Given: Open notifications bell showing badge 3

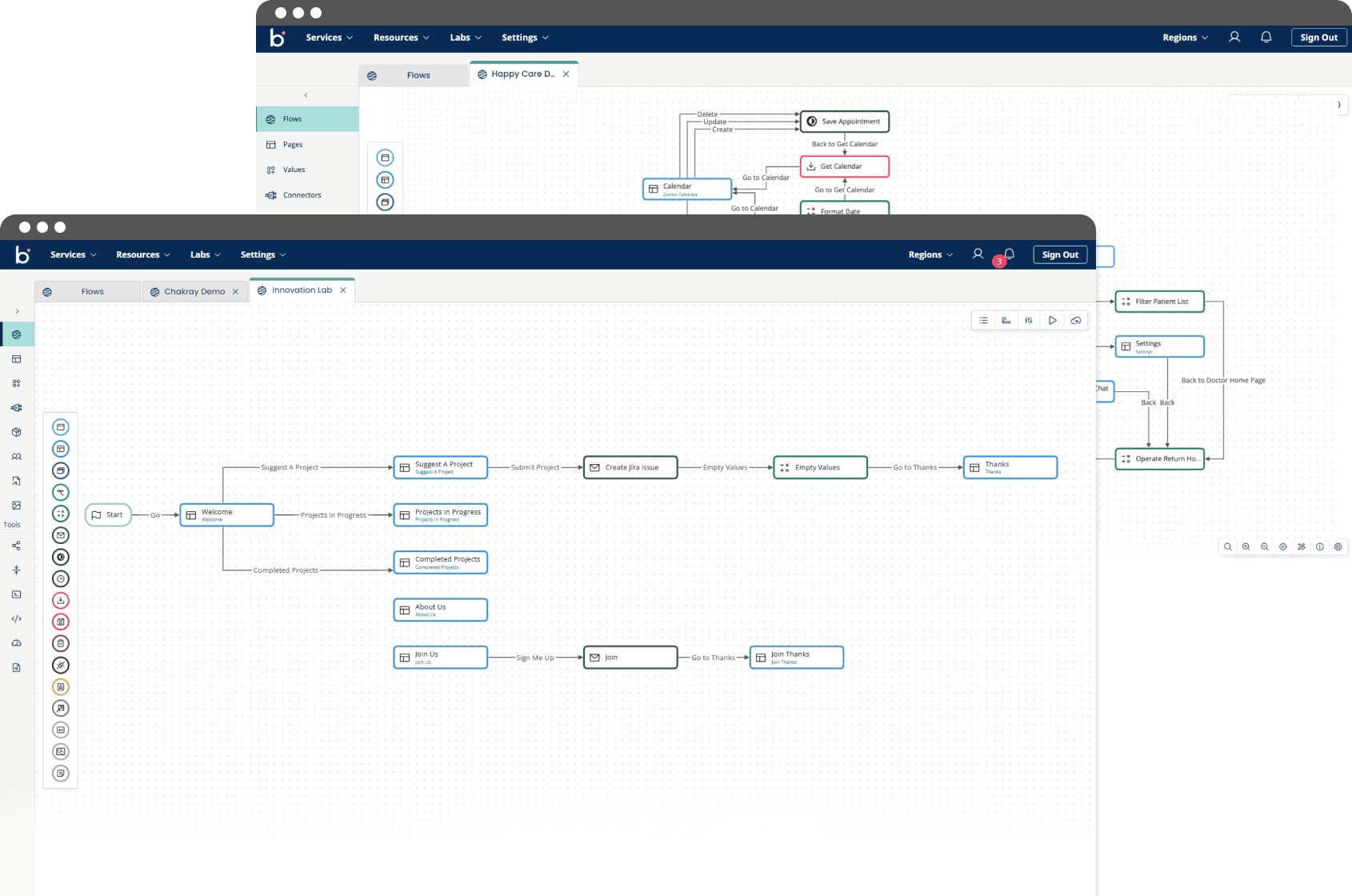Looking at the screenshot, I should pyautogui.click(x=1009, y=254).
